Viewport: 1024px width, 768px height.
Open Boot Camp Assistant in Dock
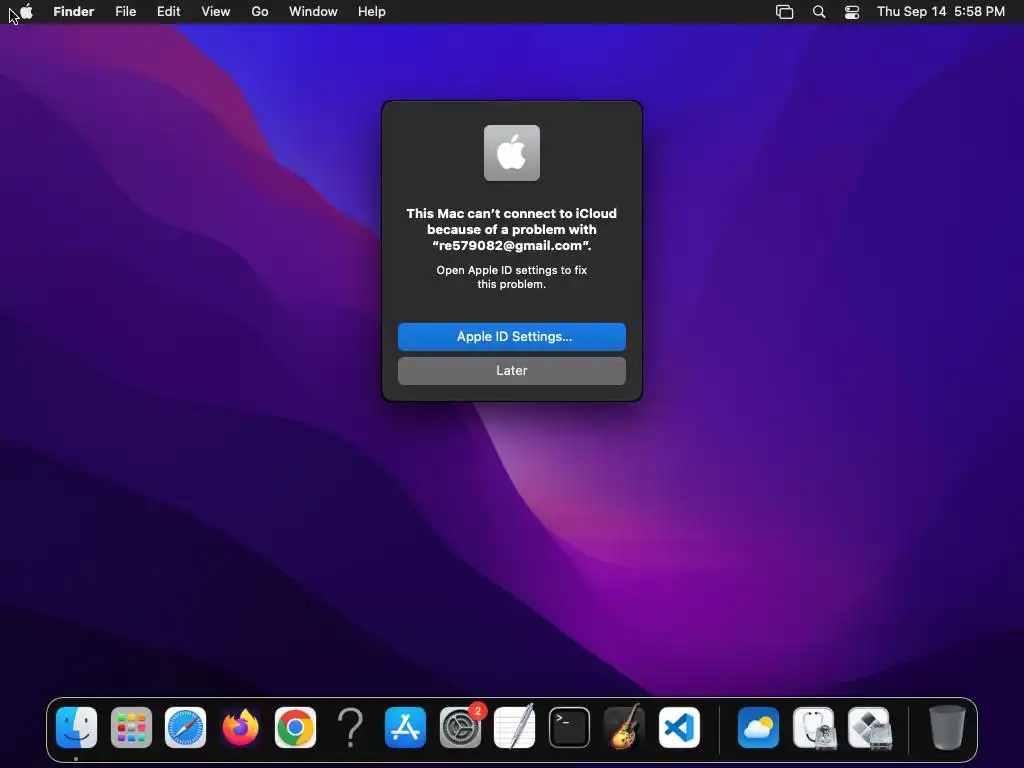869,727
